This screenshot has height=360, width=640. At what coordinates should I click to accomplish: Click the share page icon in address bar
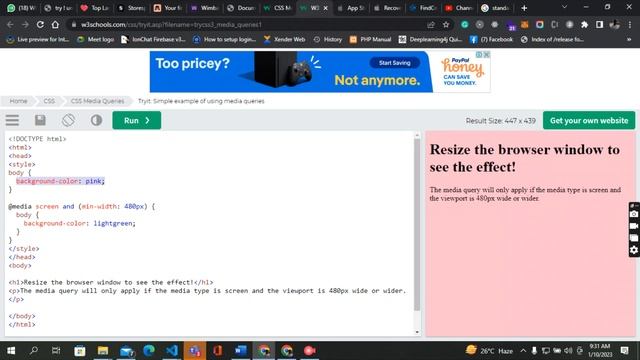431,24
